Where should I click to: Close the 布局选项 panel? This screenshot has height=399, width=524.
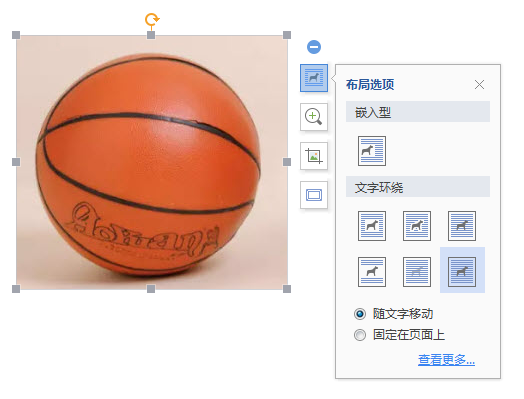click(x=479, y=85)
